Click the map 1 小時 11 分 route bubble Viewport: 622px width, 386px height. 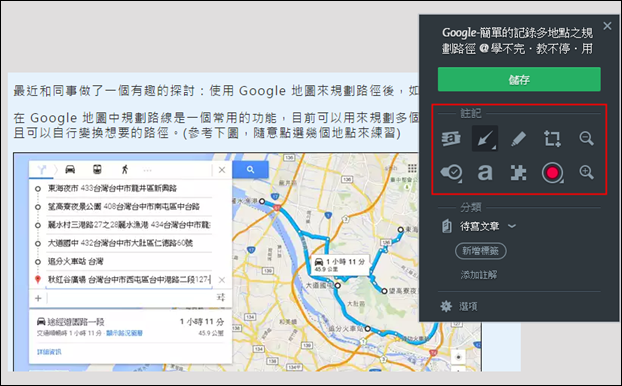[x=340, y=265]
